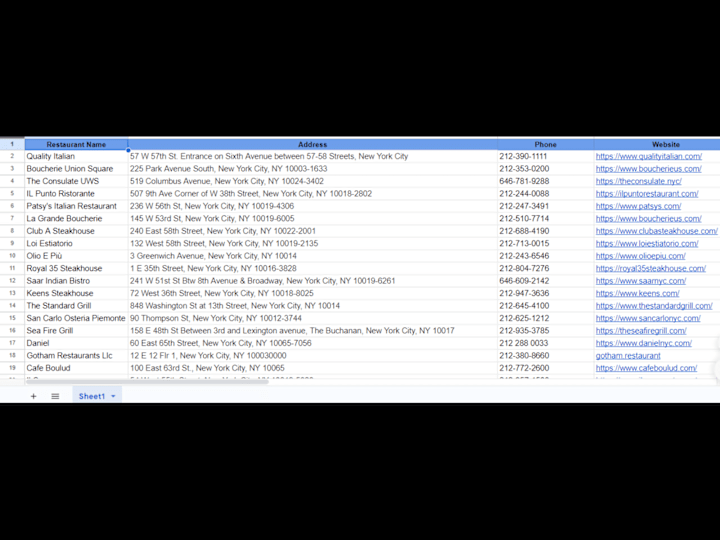Open Sheet1 tab dropdown arrow
The height and width of the screenshot is (540, 720).
[113, 396]
